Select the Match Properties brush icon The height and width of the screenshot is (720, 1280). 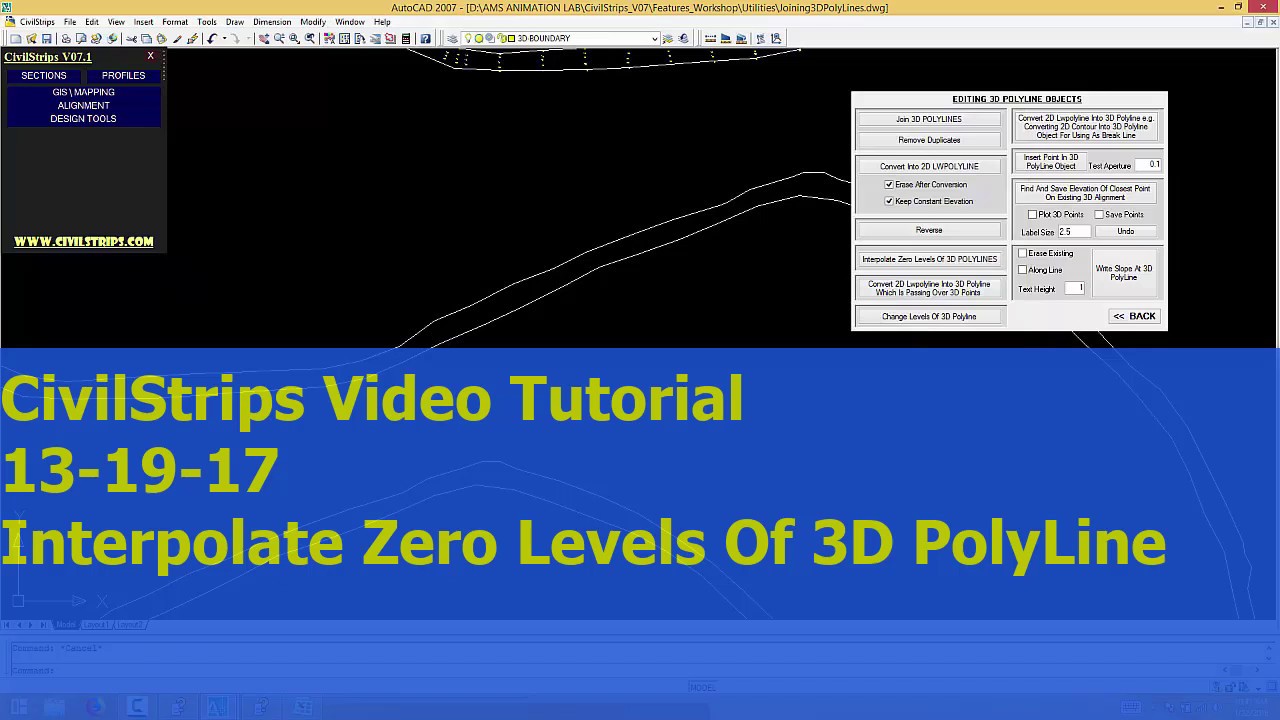click(x=177, y=39)
